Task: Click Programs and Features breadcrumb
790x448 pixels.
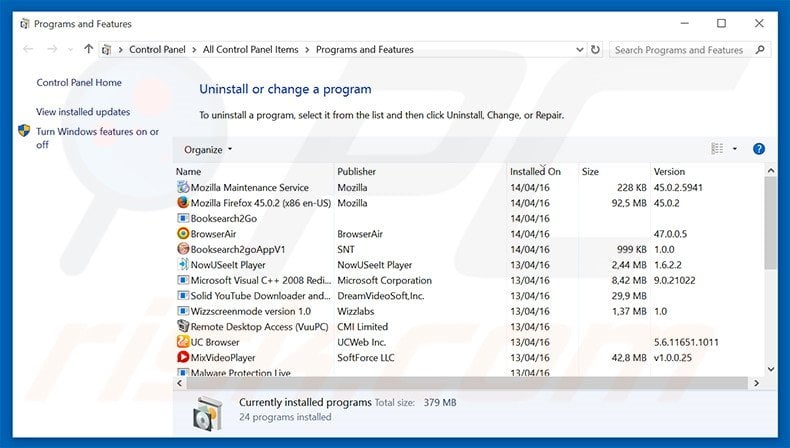Action: click(365, 49)
